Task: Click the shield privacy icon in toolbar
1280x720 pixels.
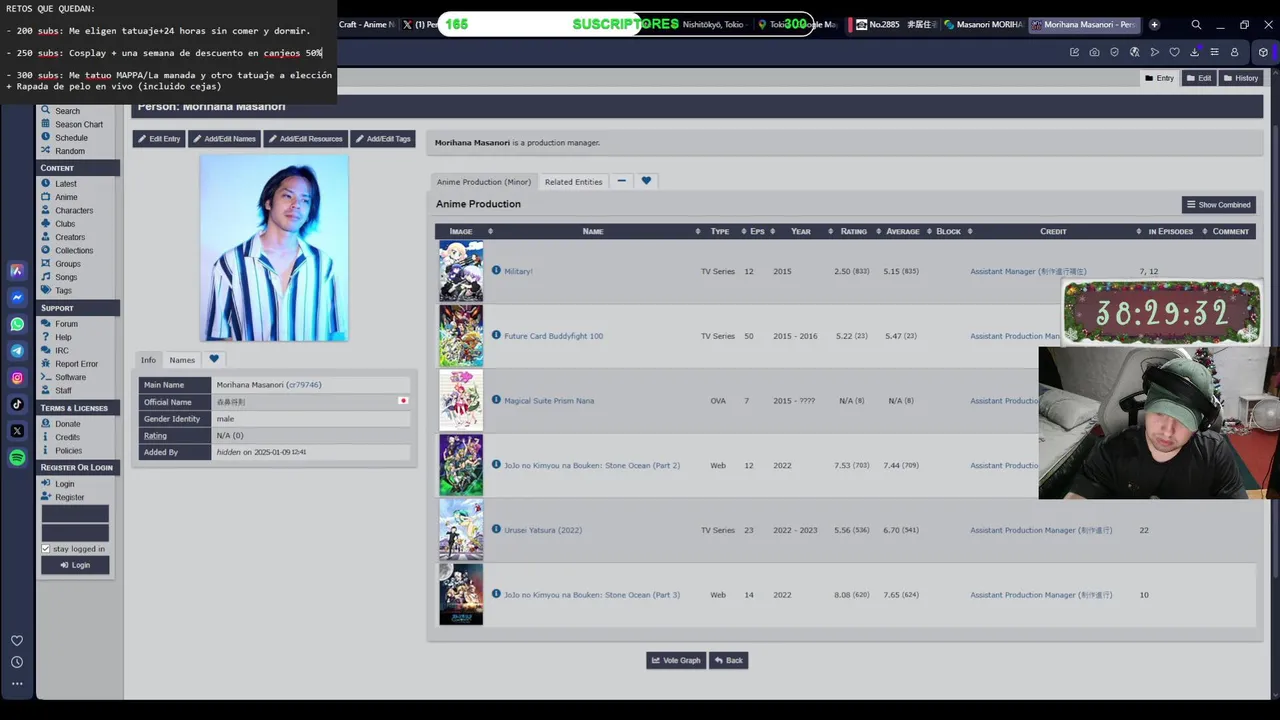Action: (1114, 52)
